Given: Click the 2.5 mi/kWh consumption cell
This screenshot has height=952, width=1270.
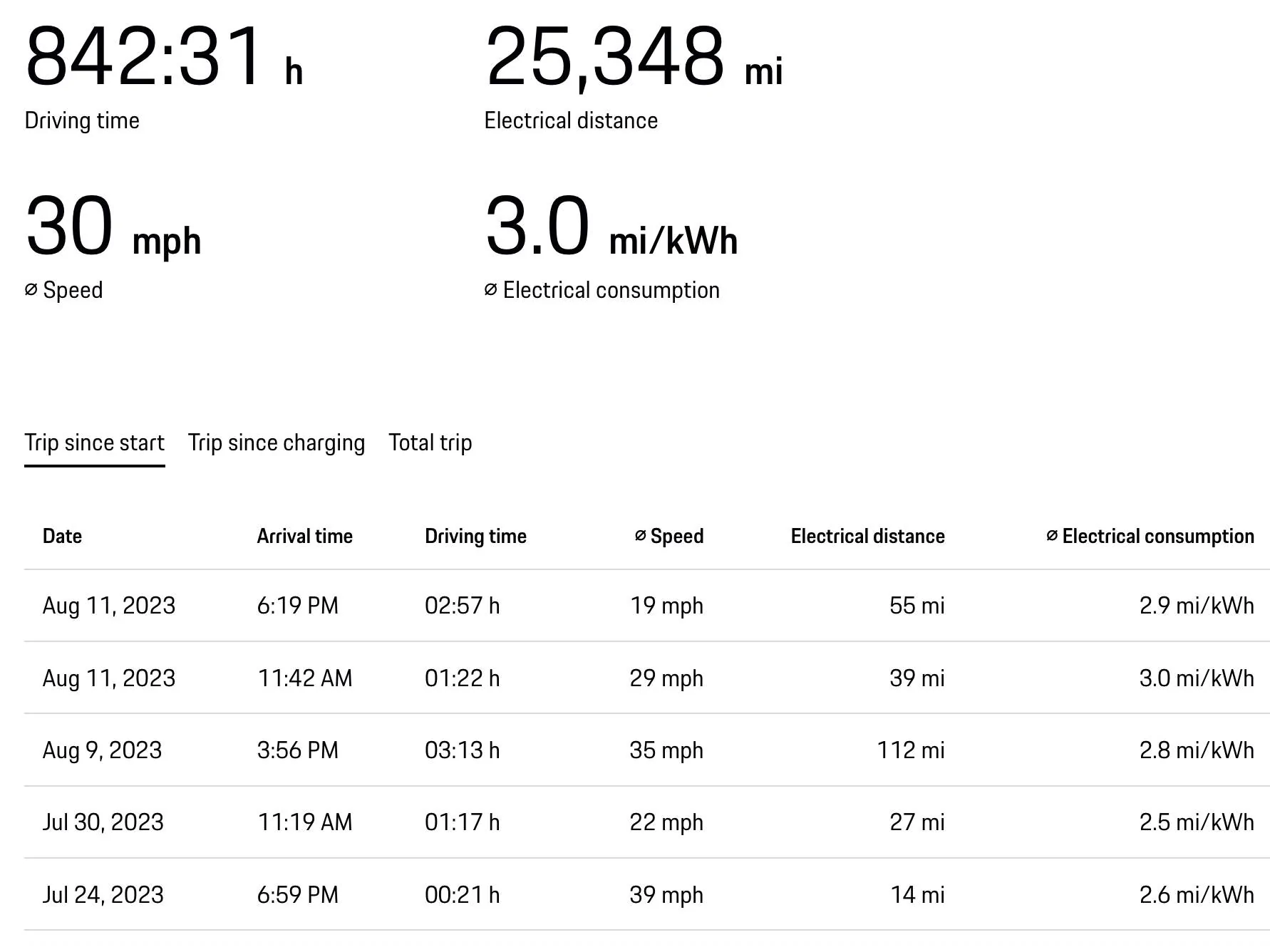Looking at the screenshot, I should [1197, 822].
